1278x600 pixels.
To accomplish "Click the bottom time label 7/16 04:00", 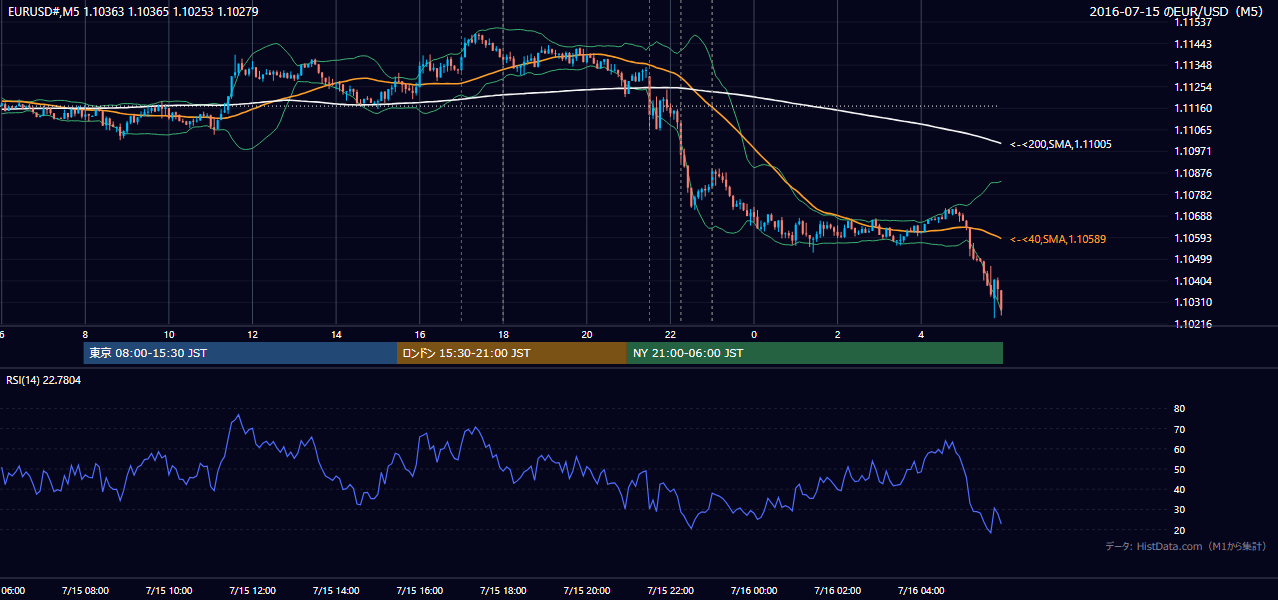I will (922, 590).
